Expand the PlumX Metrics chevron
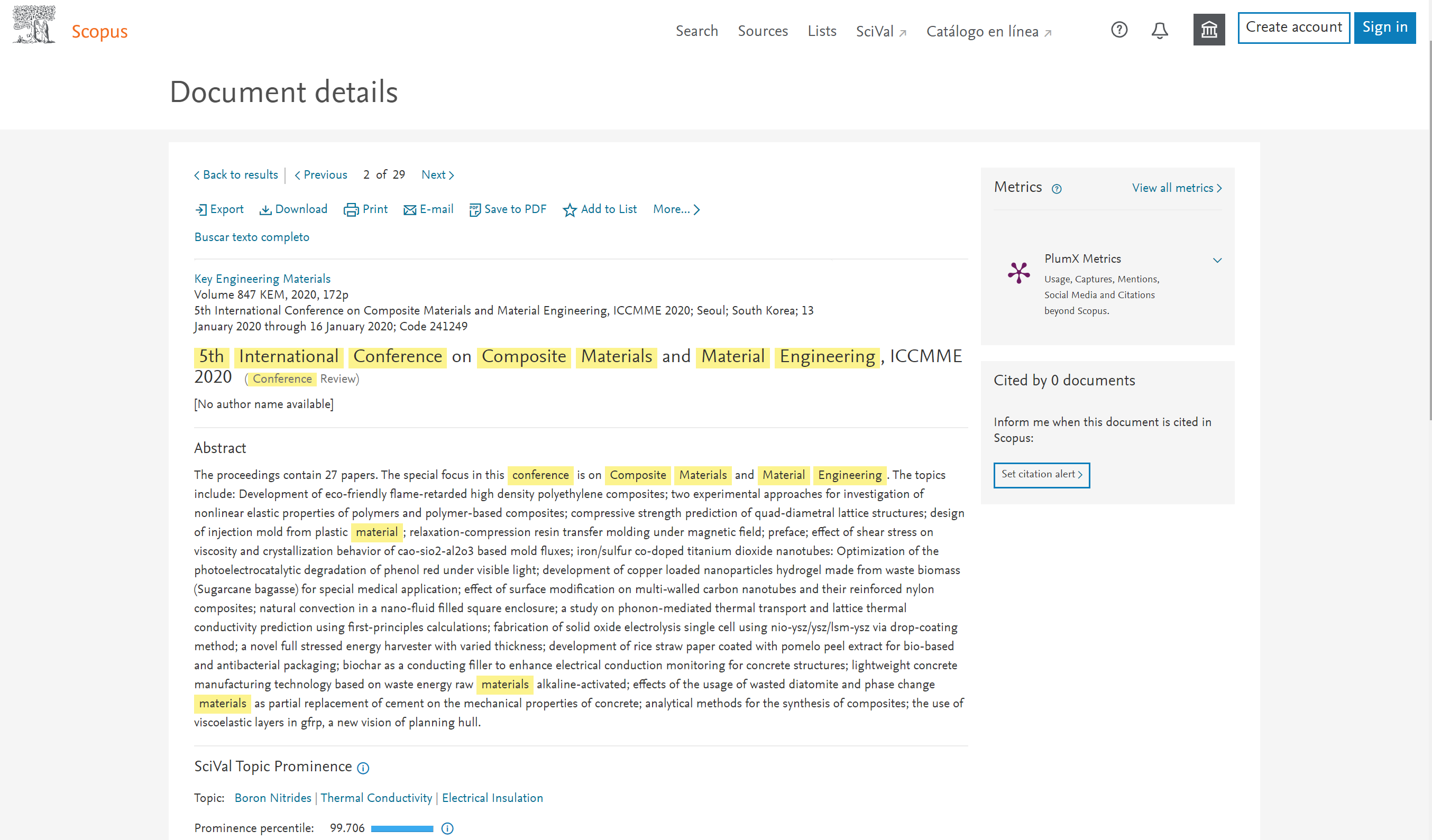This screenshot has width=1432, height=840. tap(1217, 260)
